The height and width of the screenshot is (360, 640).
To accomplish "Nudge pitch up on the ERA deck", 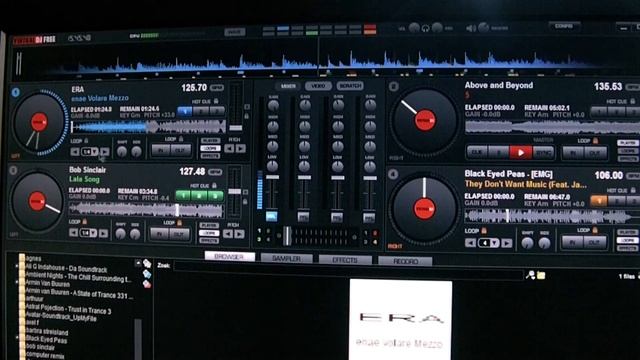I will pos(241,149).
